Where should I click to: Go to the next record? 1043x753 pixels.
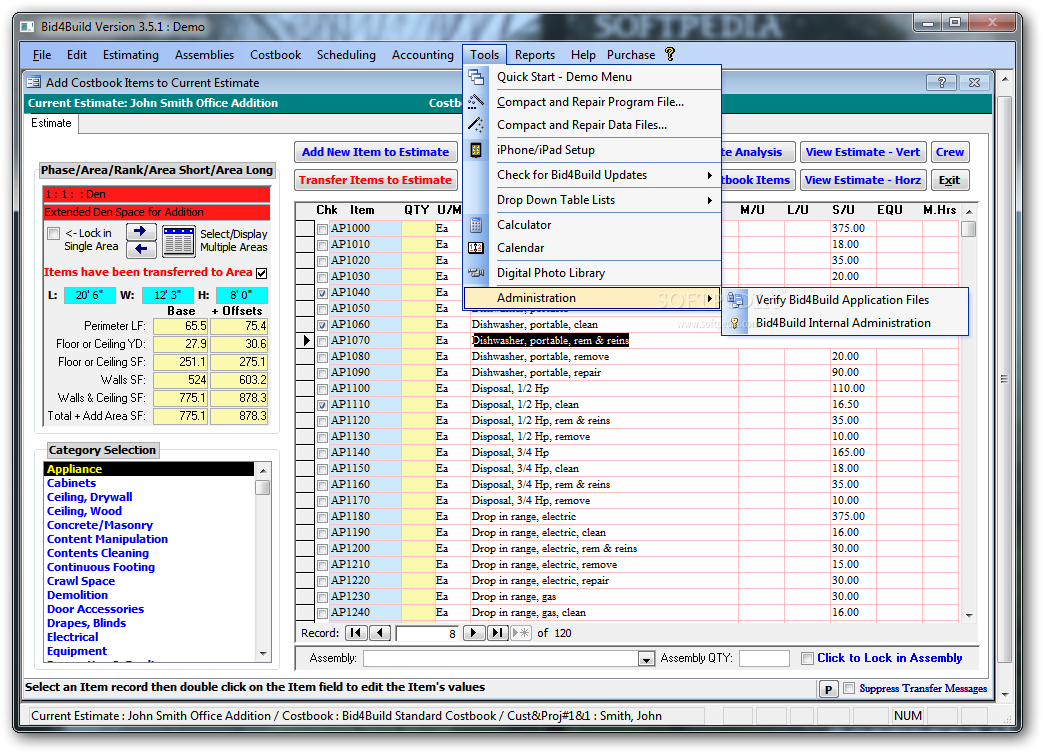[x=473, y=633]
